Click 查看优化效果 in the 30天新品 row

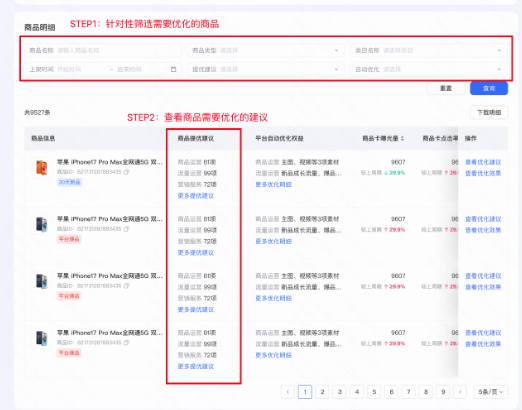(483, 173)
